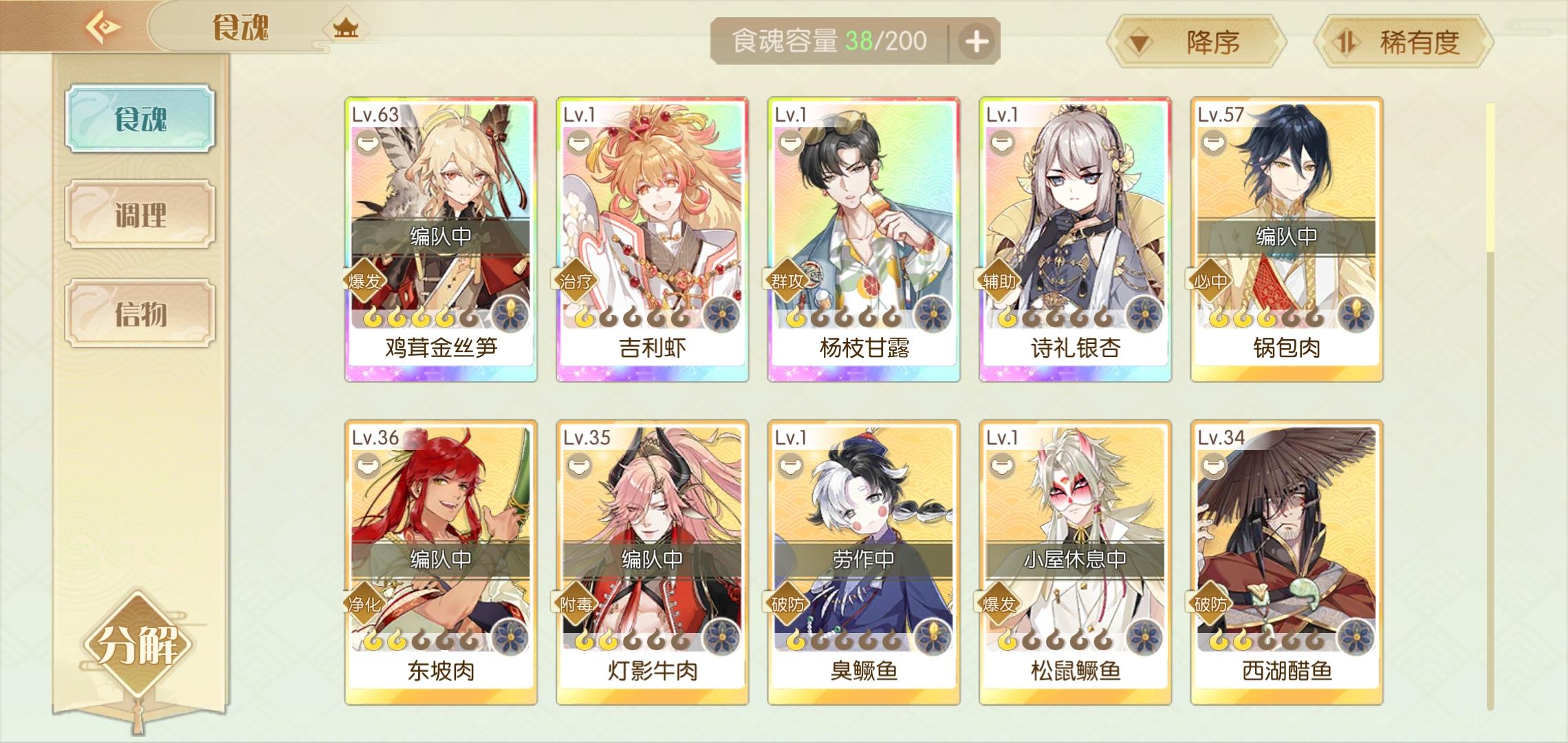Screen dimensions: 1568x743
Task: Tap the back arrow icon
Action: click(x=103, y=28)
